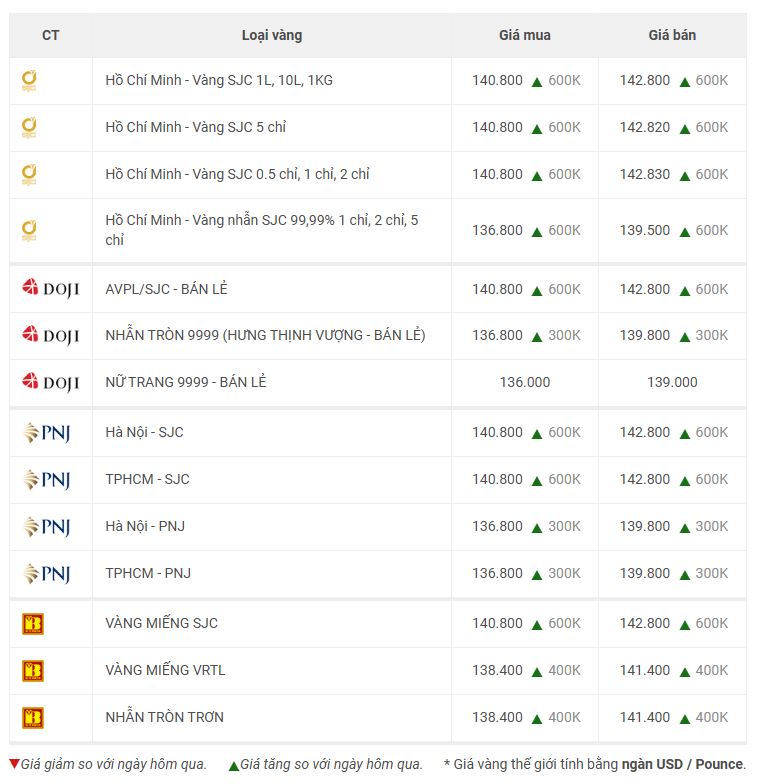Click the VÀNG MIẾNG VRTL gold type

[x=165, y=670]
